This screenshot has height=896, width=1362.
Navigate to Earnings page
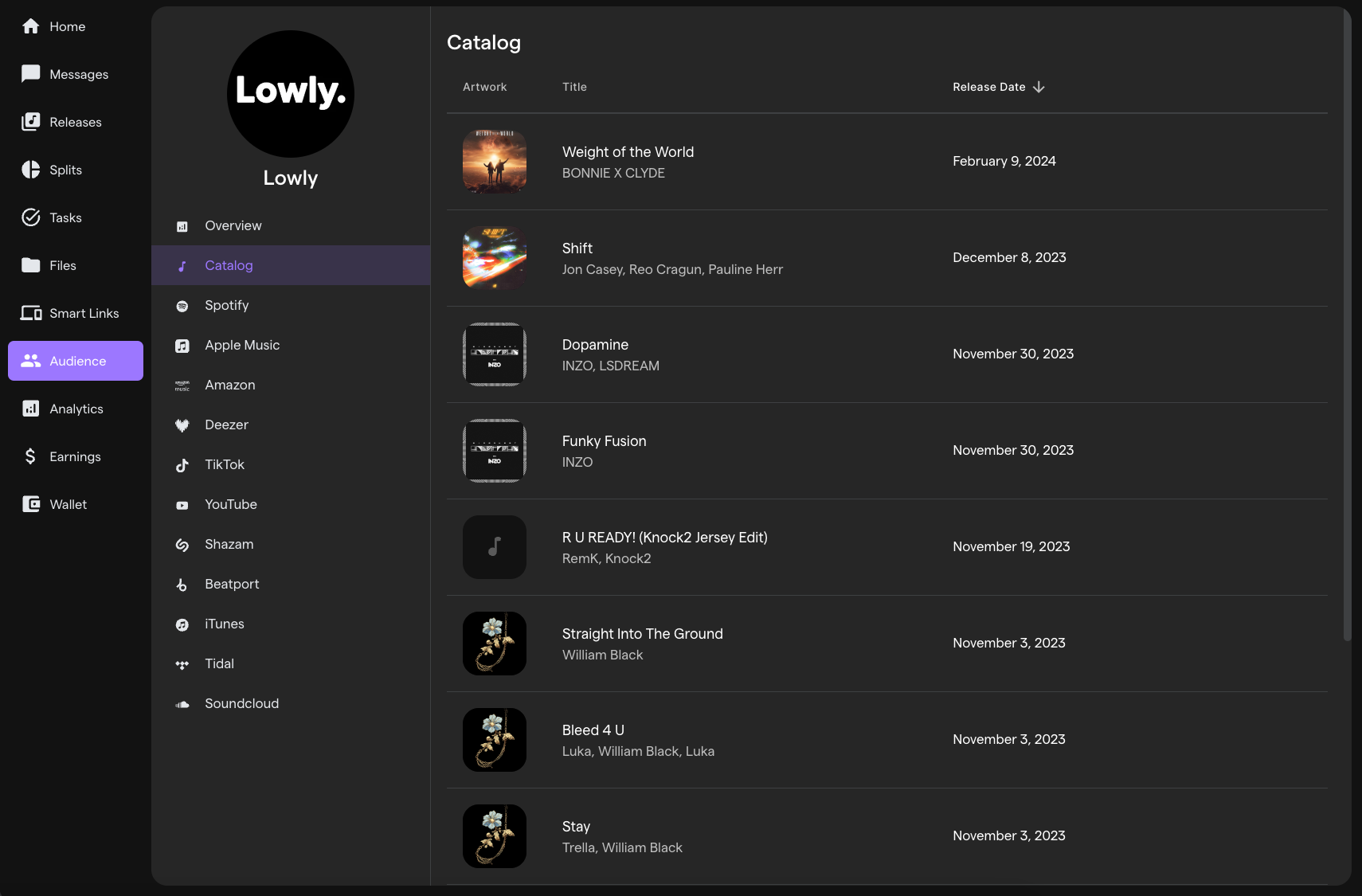(76, 456)
